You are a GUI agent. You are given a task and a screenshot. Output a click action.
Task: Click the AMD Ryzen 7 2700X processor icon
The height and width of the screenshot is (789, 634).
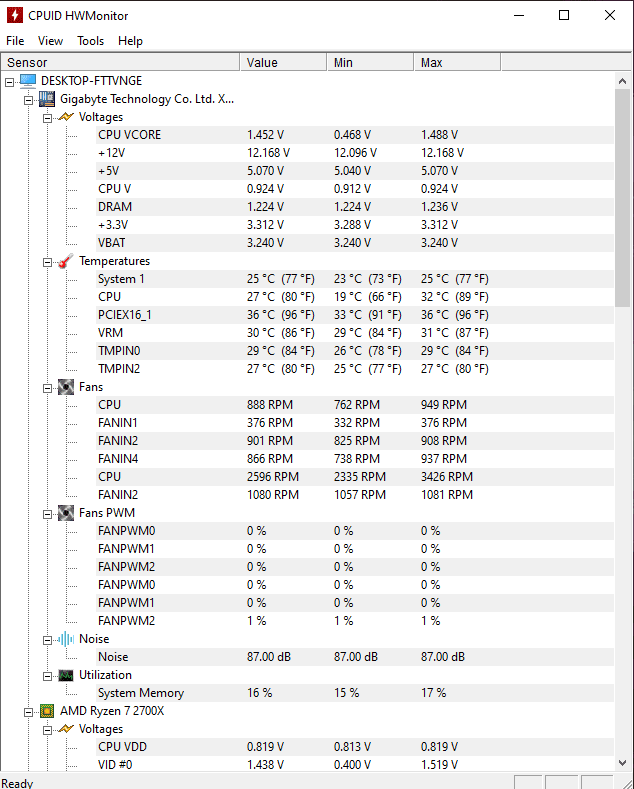pos(47,711)
